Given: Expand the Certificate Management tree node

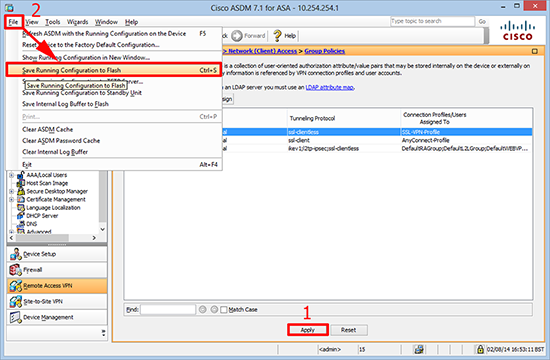Looking at the screenshot, I should (x=12, y=199).
